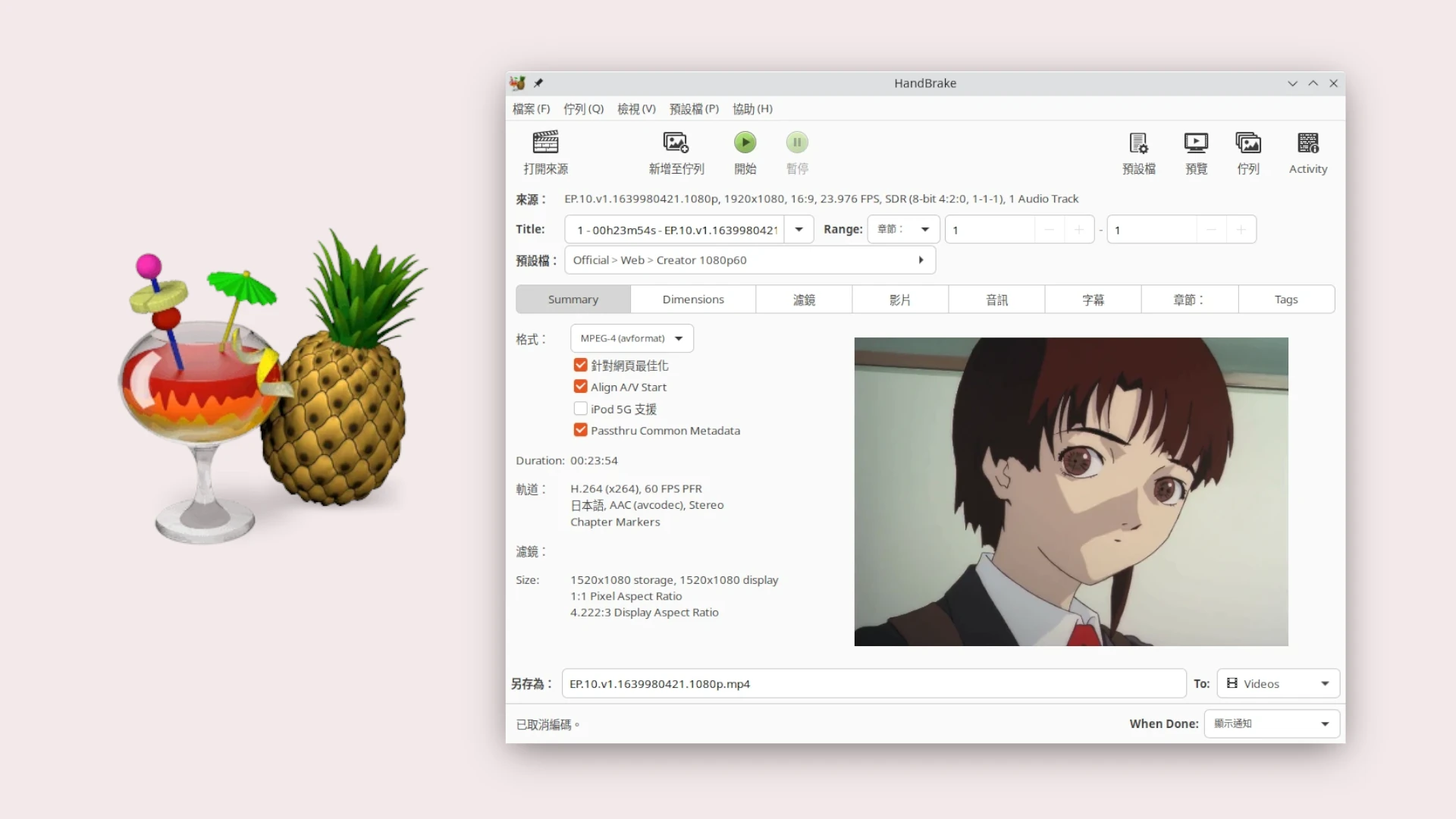Image resolution: width=1456 pixels, height=819 pixels.
Task: Open the Tags tab
Action: [1285, 300]
